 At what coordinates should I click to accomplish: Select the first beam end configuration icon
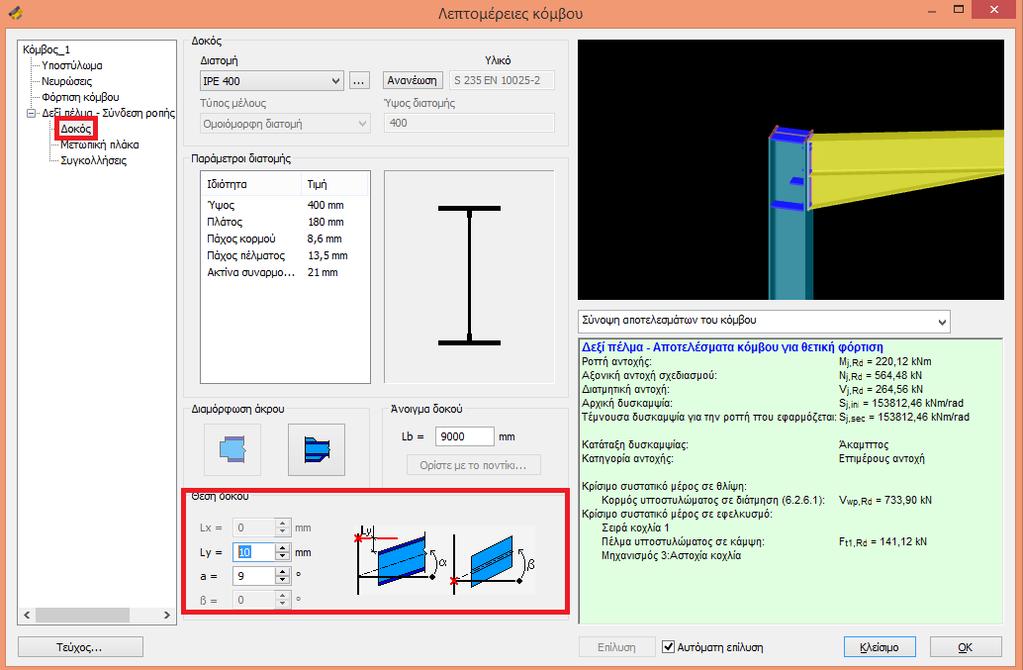pyautogui.click(x=232, y=449)
